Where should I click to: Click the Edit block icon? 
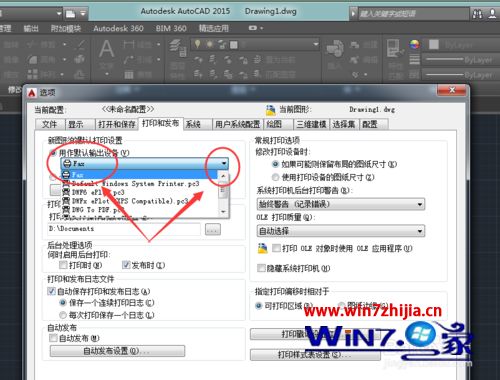coord(355,60)
